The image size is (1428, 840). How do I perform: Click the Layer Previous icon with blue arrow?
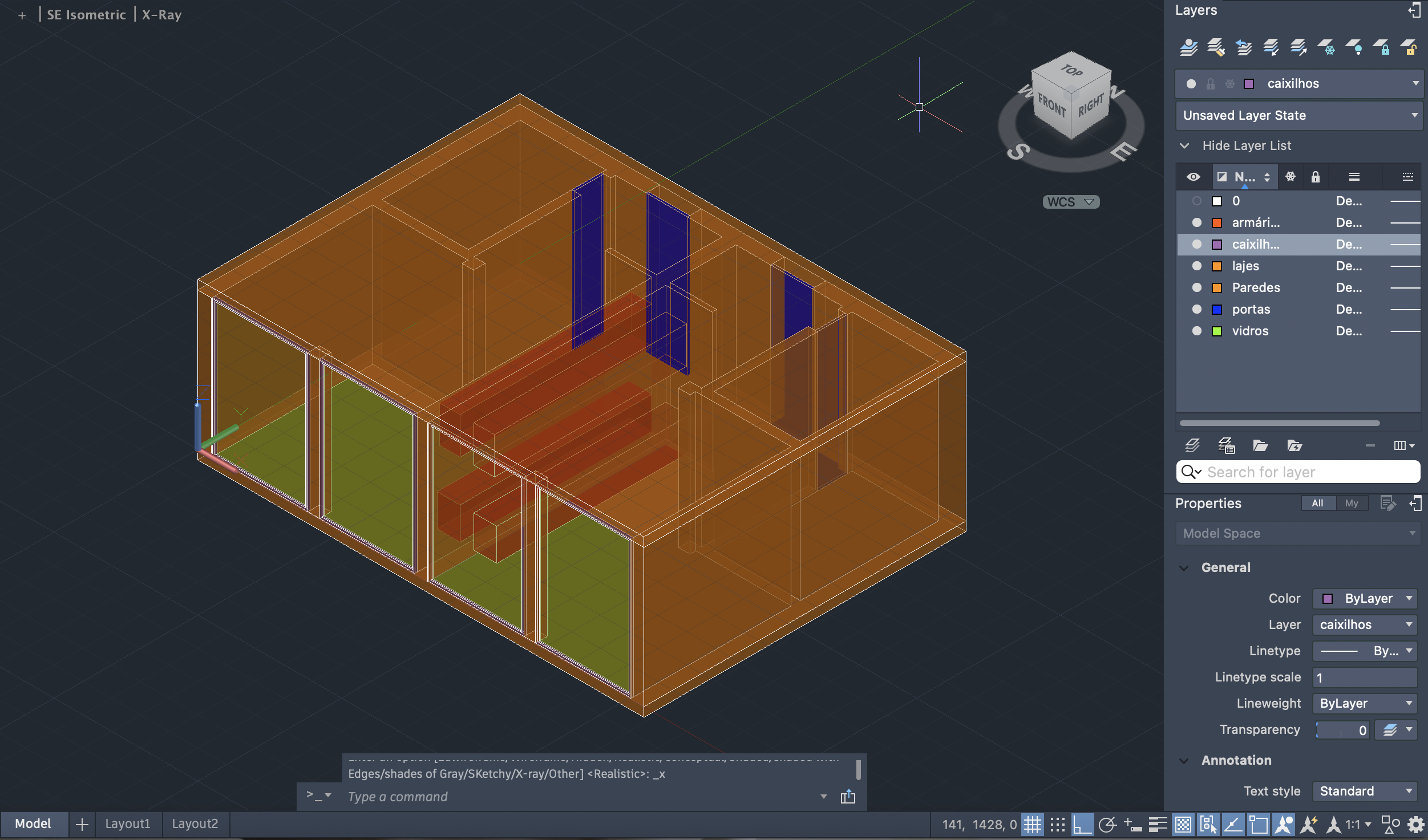[x=1244, y=47]
